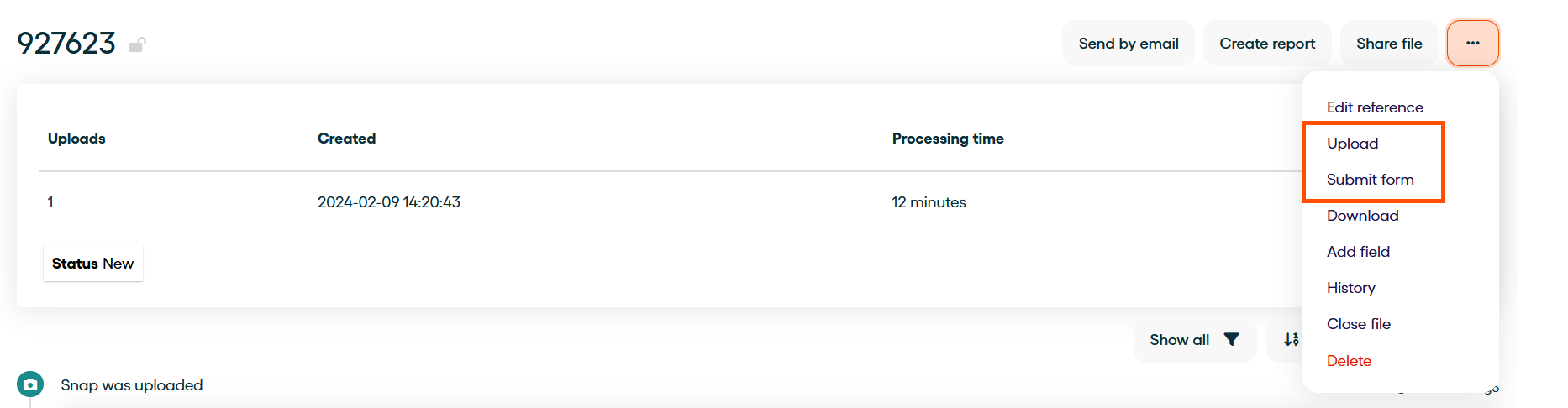
Task: Choose Close file in the menu
Action: pos(1358,324)
